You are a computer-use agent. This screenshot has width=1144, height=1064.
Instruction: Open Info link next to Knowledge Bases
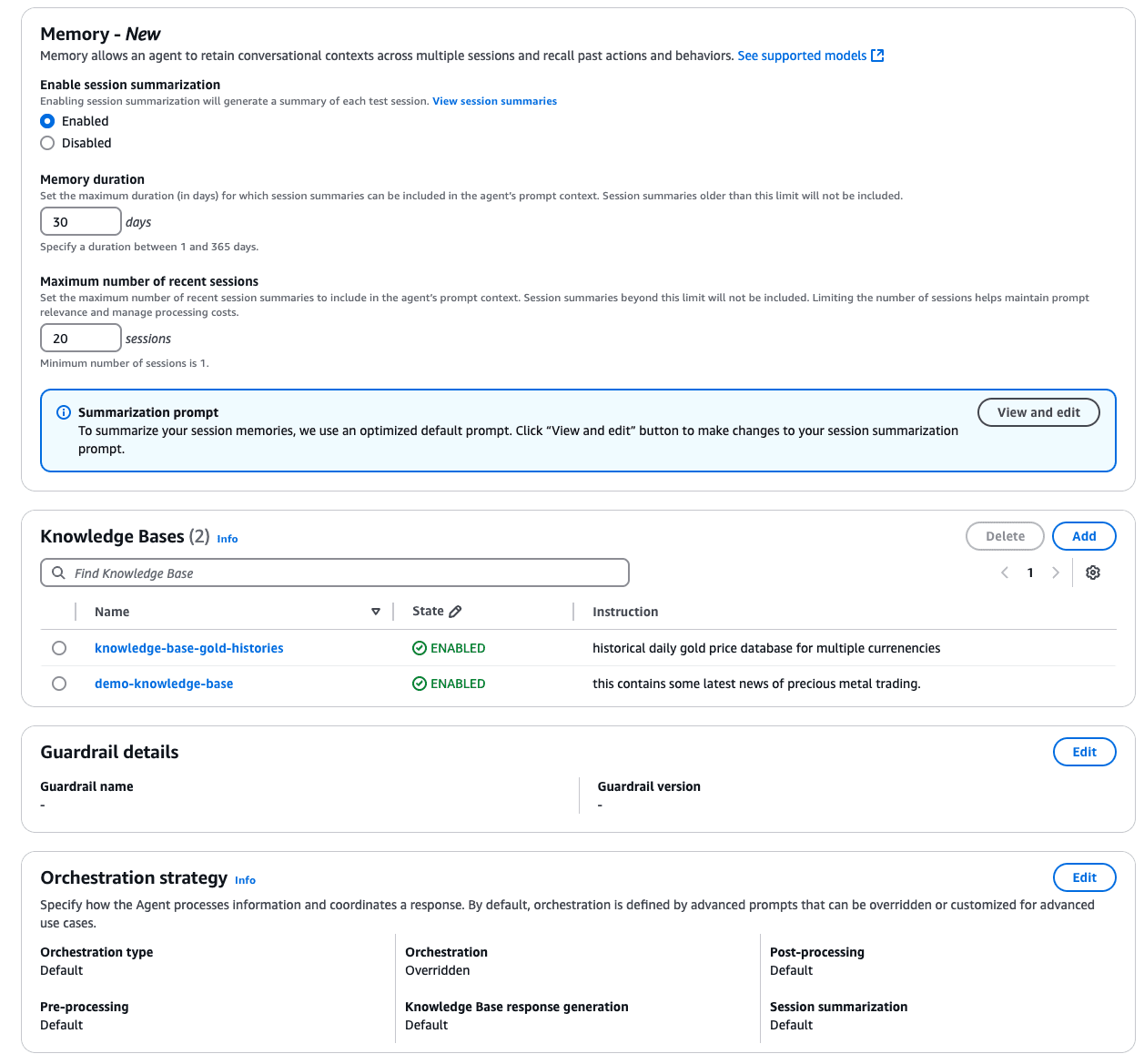point(228,539)
